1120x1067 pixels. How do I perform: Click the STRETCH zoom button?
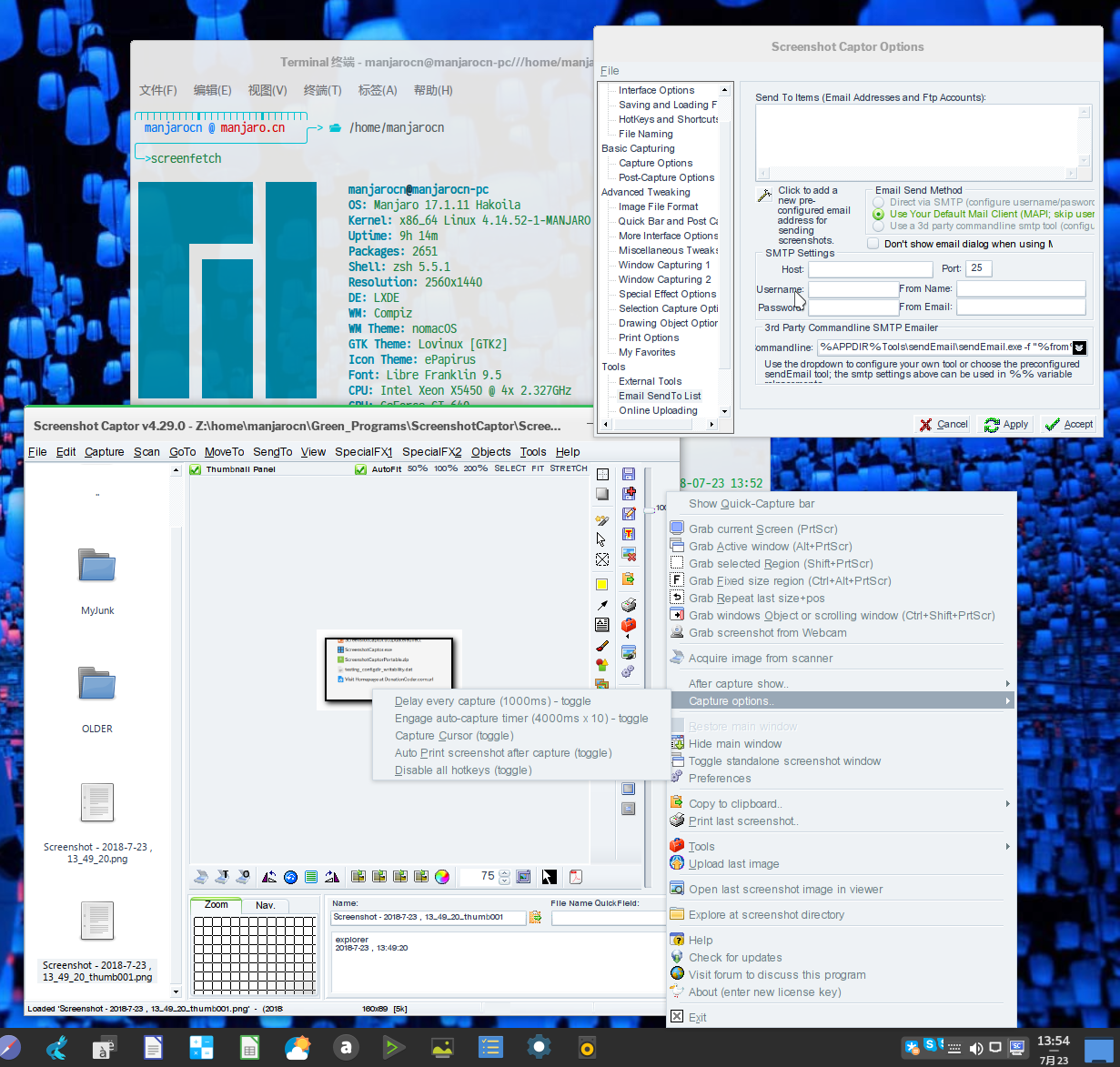tap(569, 468)
